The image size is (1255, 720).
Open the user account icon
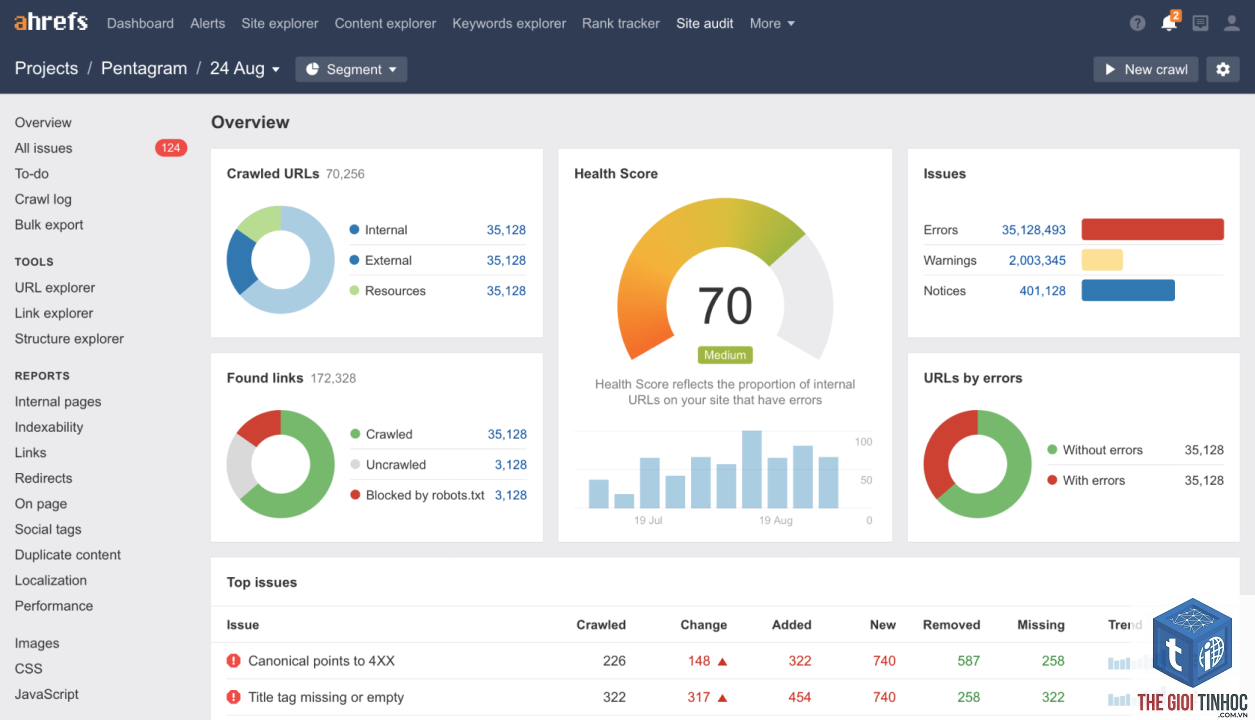click(1232, 23)
